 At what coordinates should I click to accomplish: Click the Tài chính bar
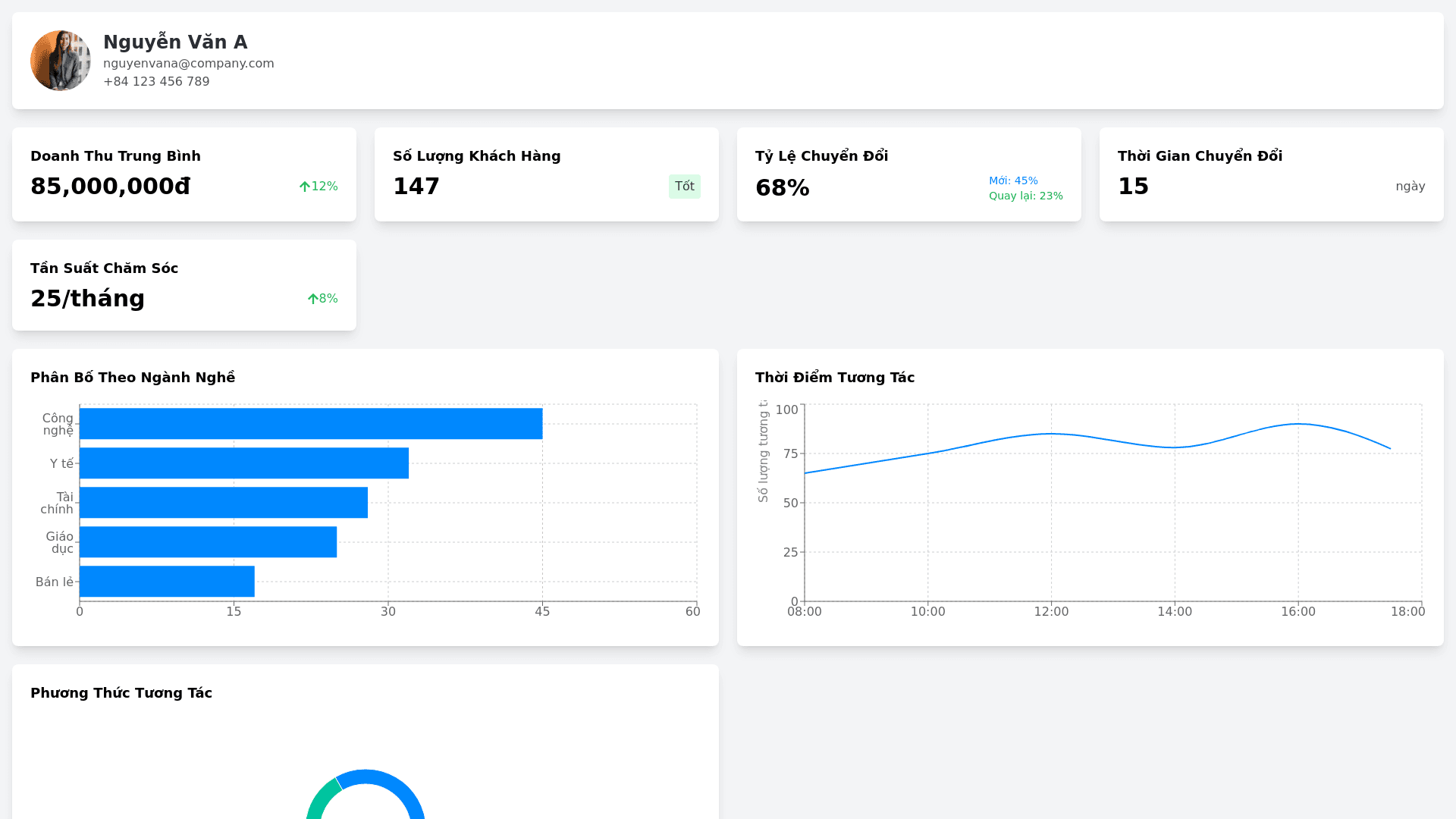224,503
